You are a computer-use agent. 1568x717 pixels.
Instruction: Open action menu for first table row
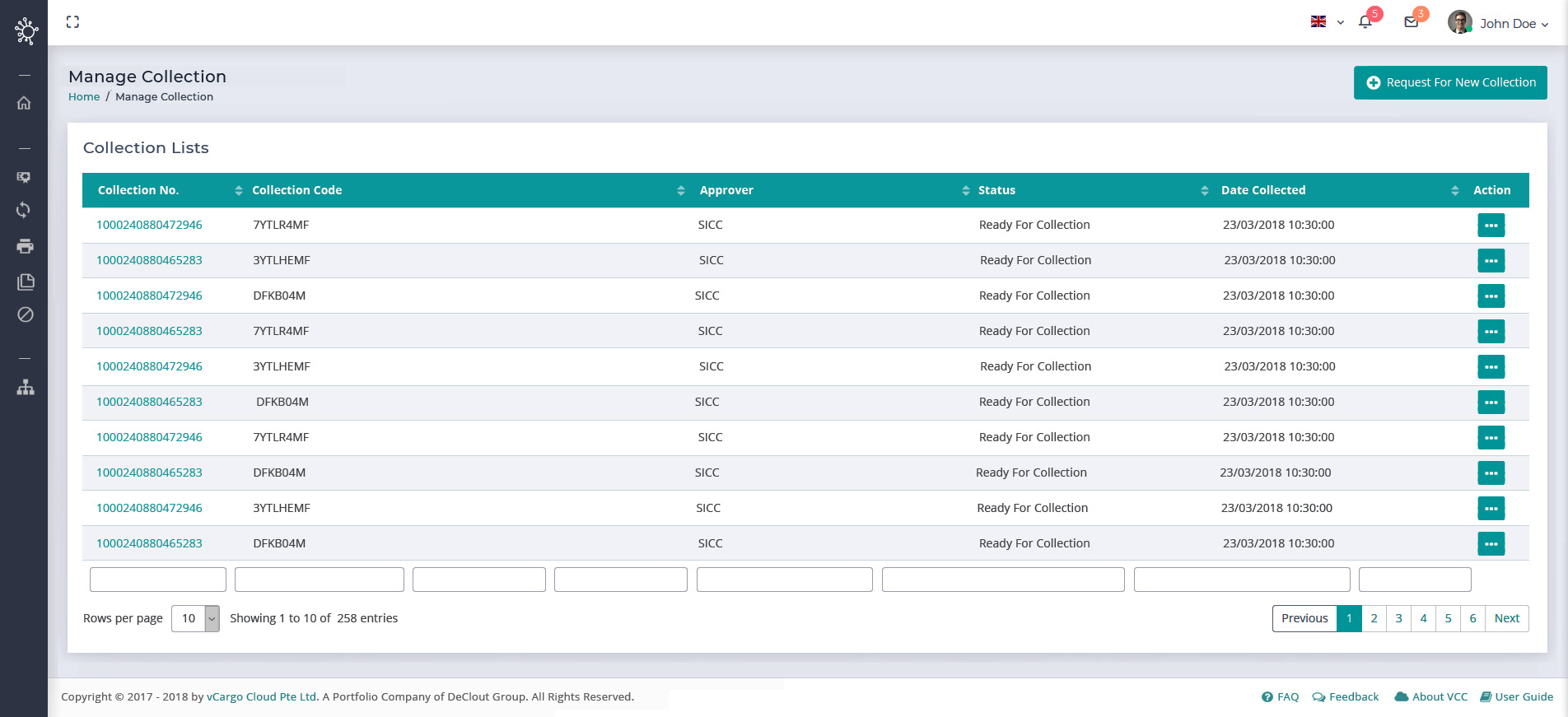tap(1491, 225)
